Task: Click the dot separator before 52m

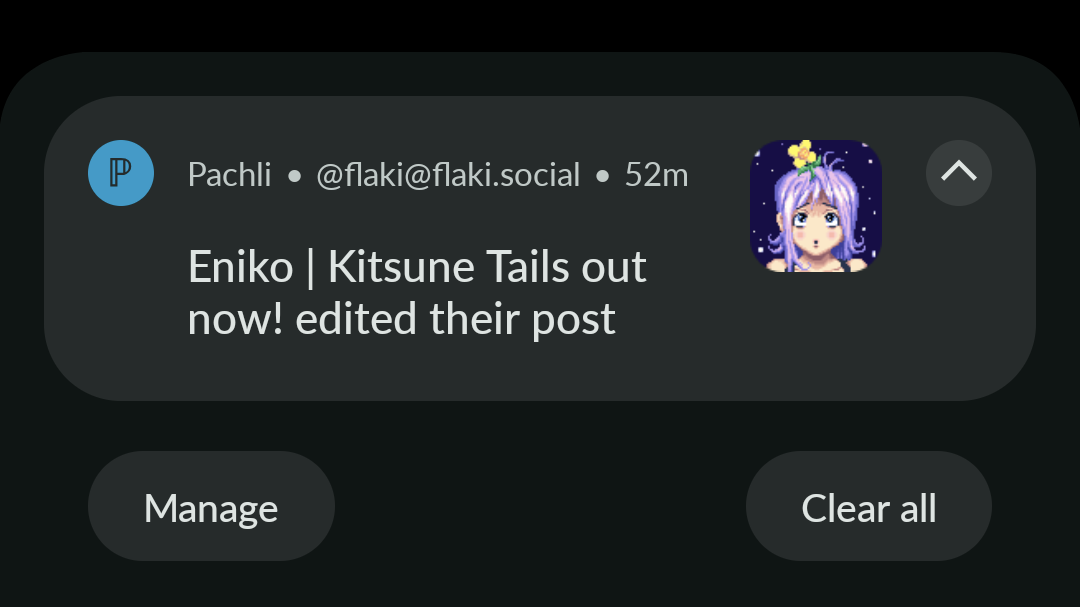Action: click(602, 176)
